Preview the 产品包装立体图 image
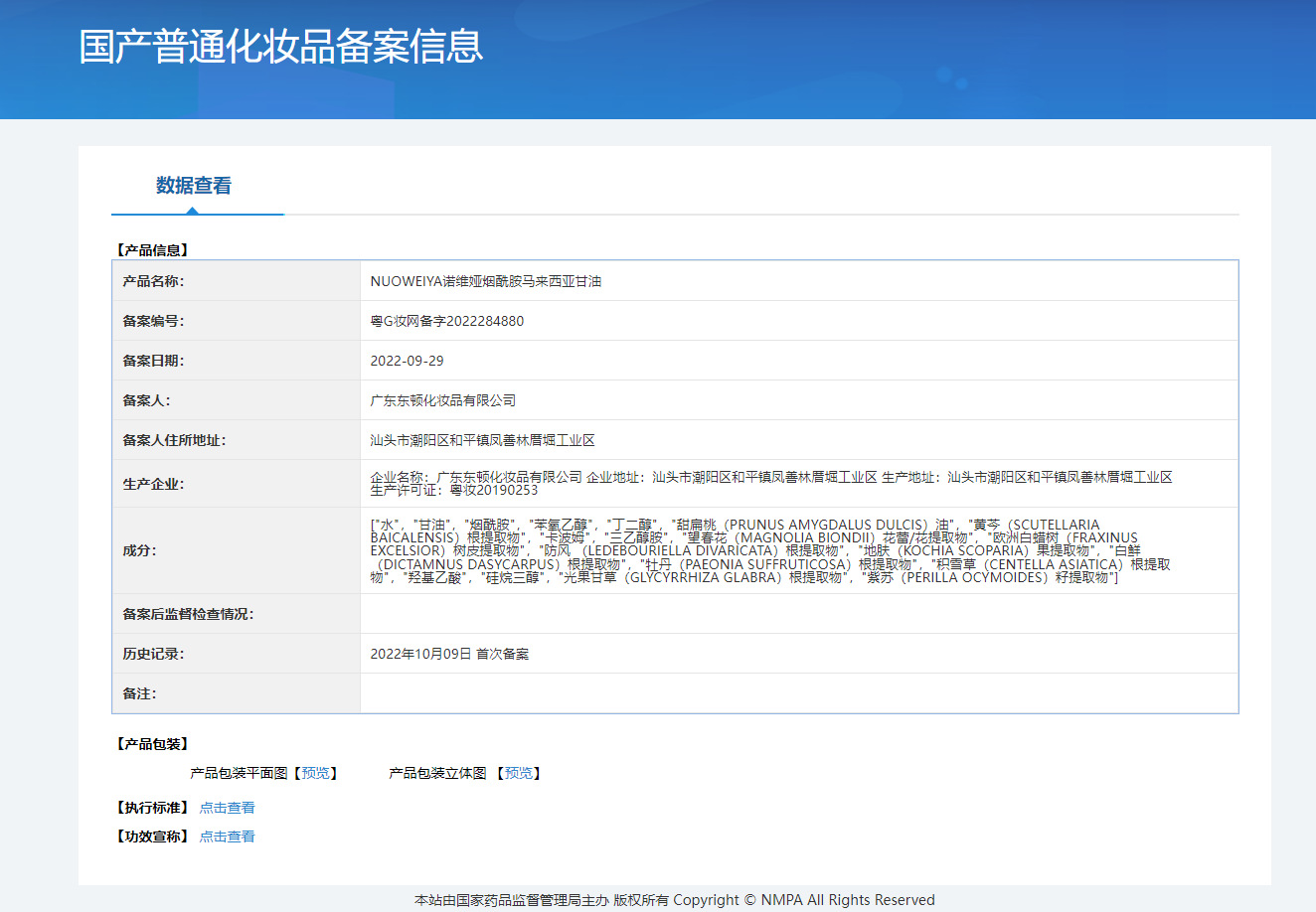Image resolution: width=1316 pixels, height=912 pixels. (519, 773)
